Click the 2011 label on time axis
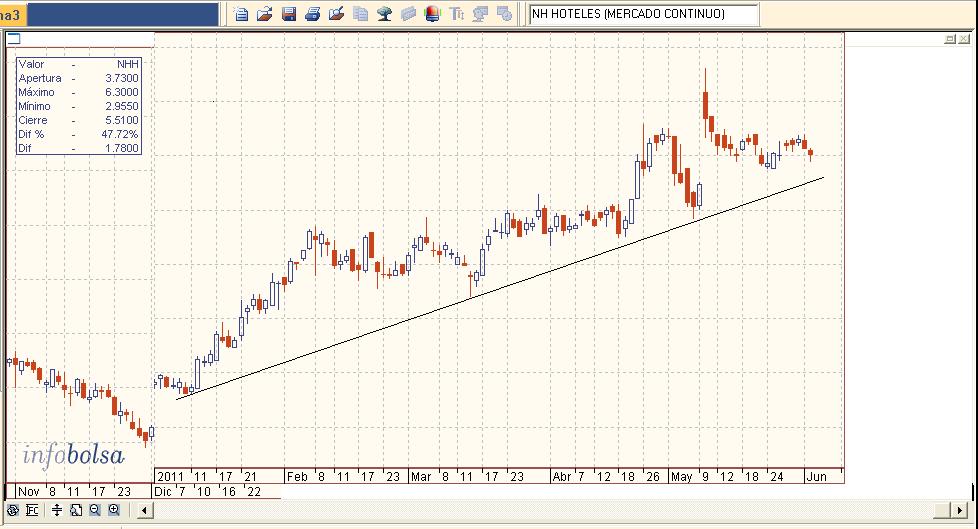This screenshot has width=978, height=529. coord(171,477)
